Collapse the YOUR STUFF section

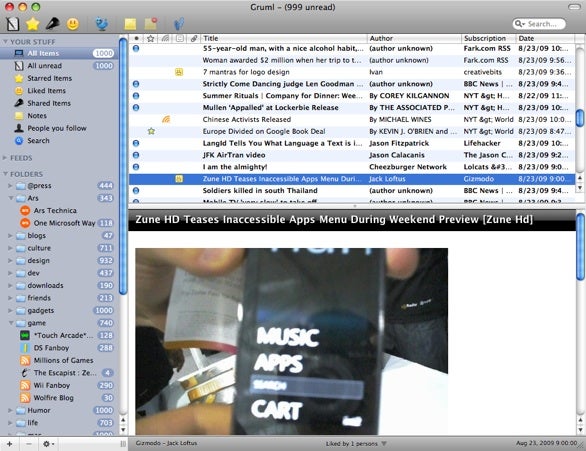(x=5, y=41)
